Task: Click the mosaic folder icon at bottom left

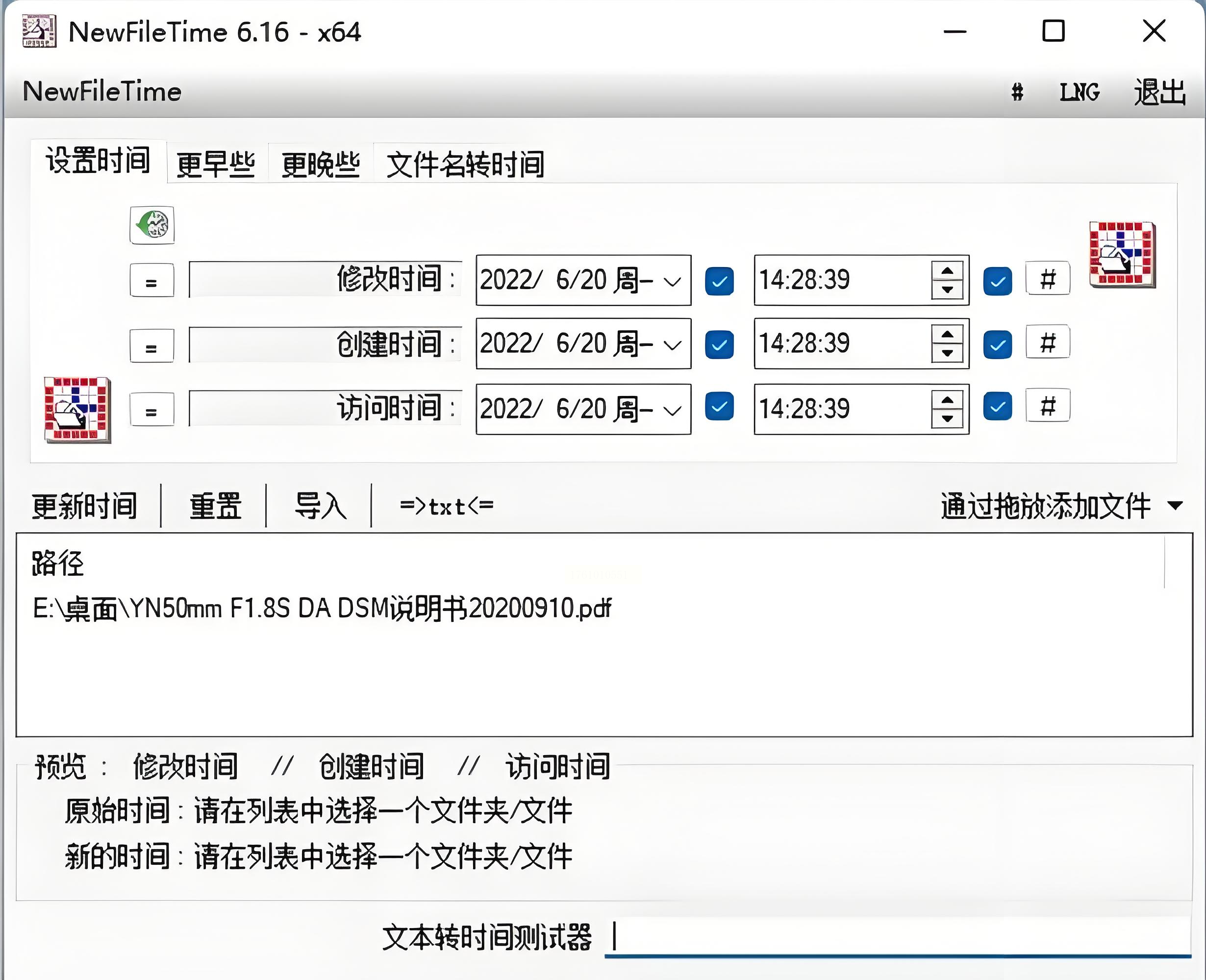Action: pyautogui.click(x=77, y=410)
